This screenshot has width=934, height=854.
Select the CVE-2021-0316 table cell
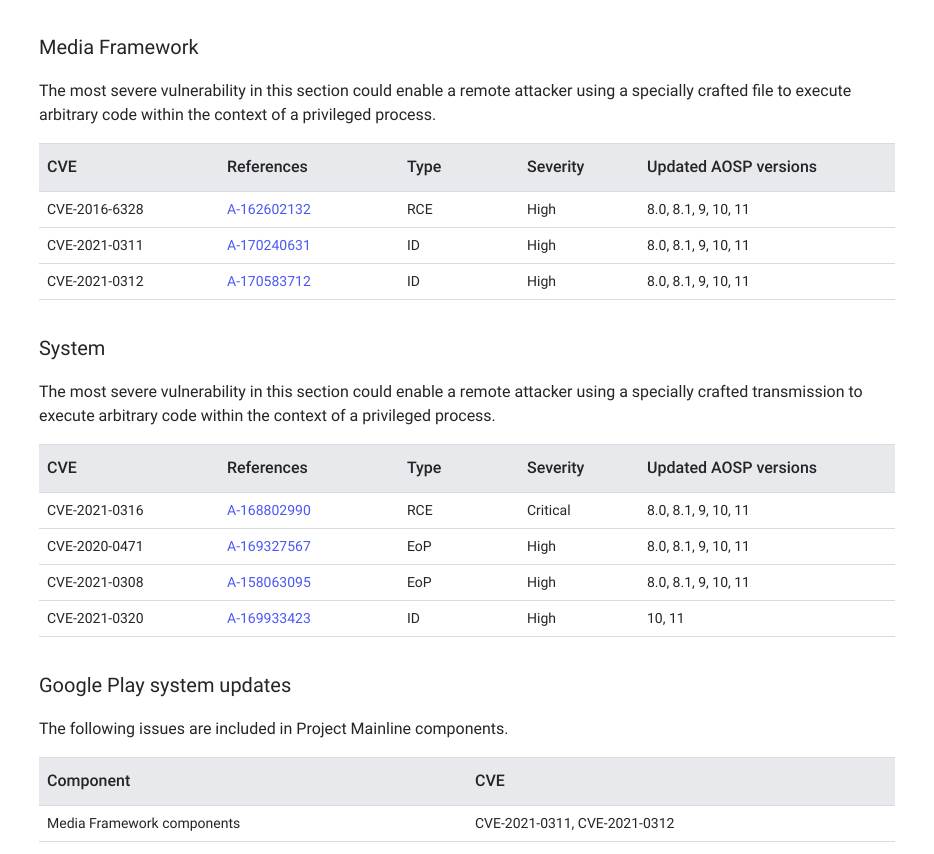(95, 511)
